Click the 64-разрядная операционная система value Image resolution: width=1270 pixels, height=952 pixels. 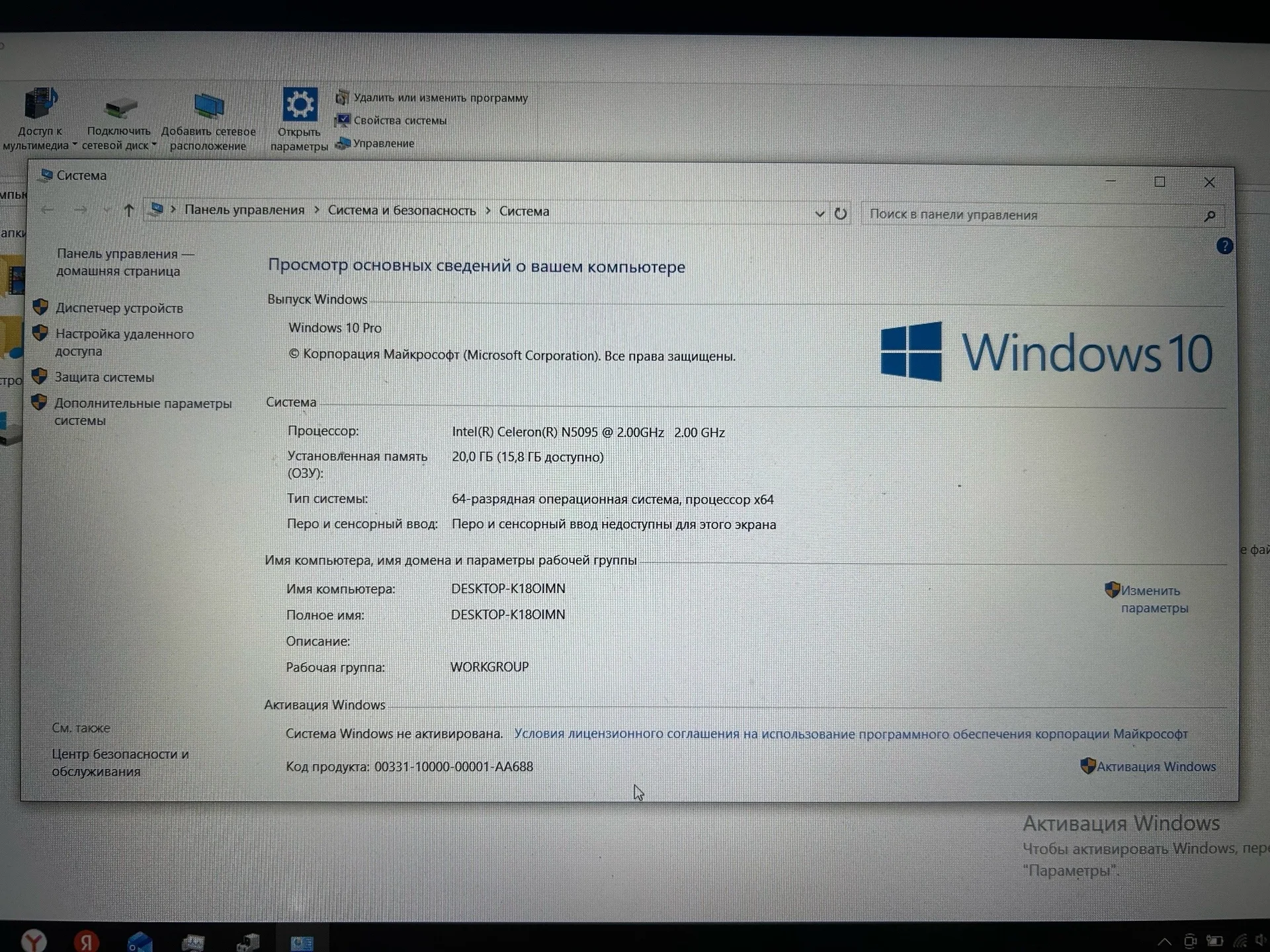613,499
